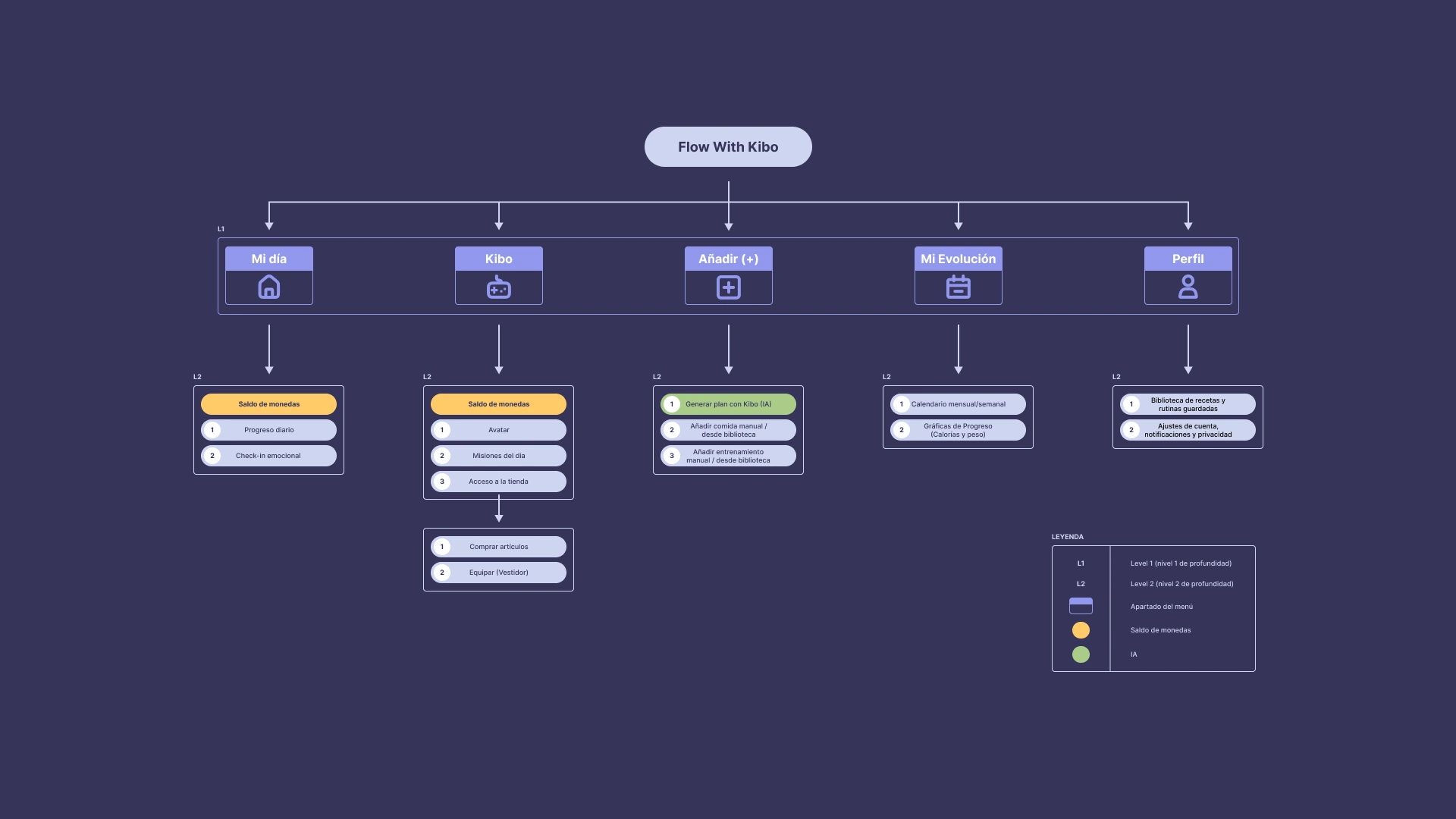Screen dimensions: 1456x819
Task: Click the game controller icon under Kibo
Action: coord(499,287)
